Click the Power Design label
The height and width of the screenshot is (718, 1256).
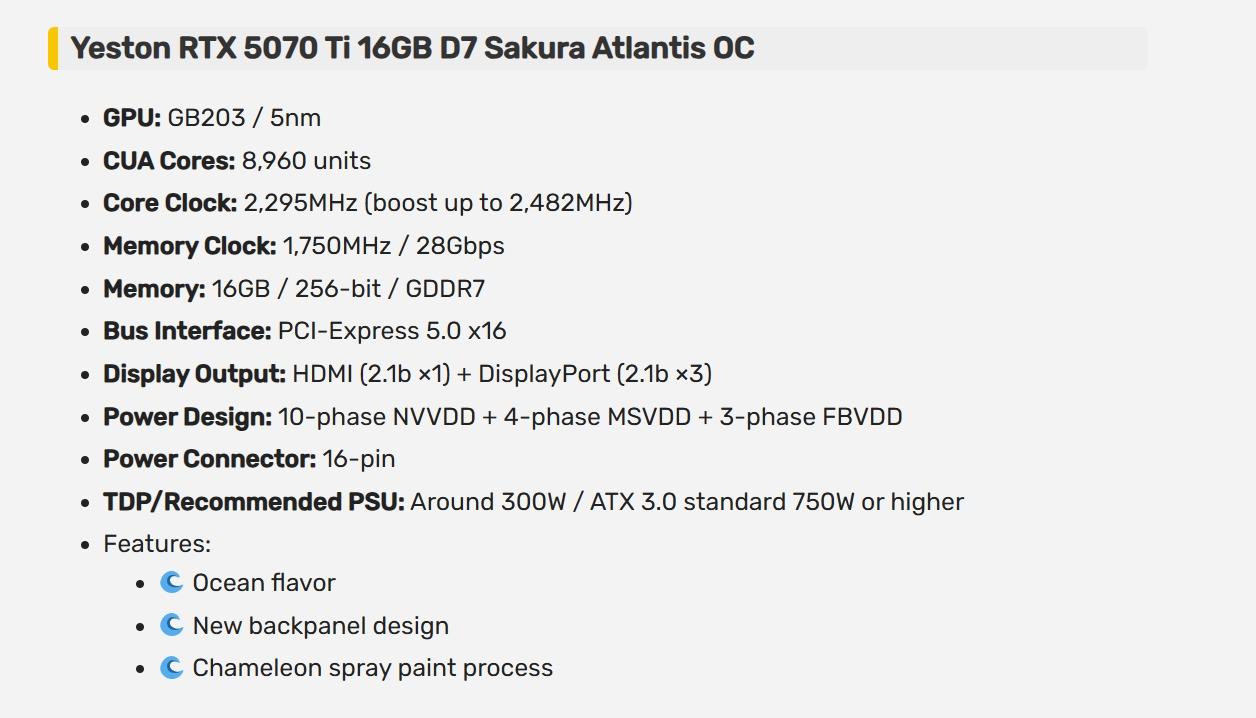pyautogui.click(x=187, y=417)
